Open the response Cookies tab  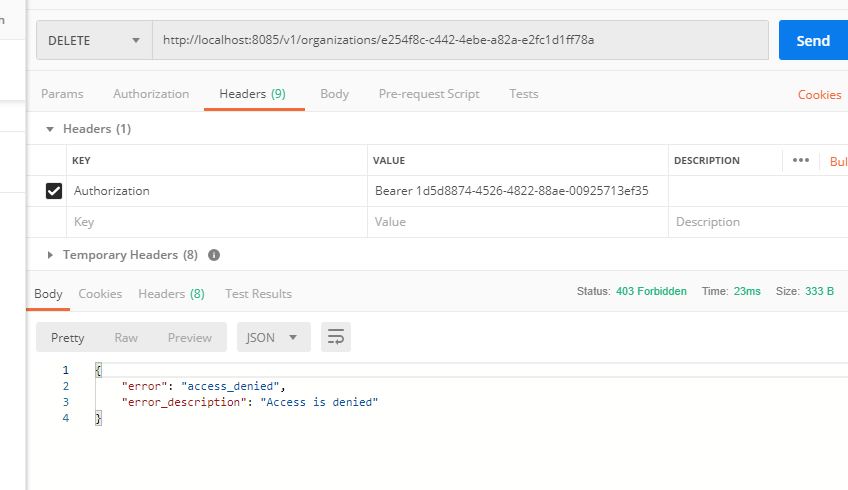pos(100,294)
